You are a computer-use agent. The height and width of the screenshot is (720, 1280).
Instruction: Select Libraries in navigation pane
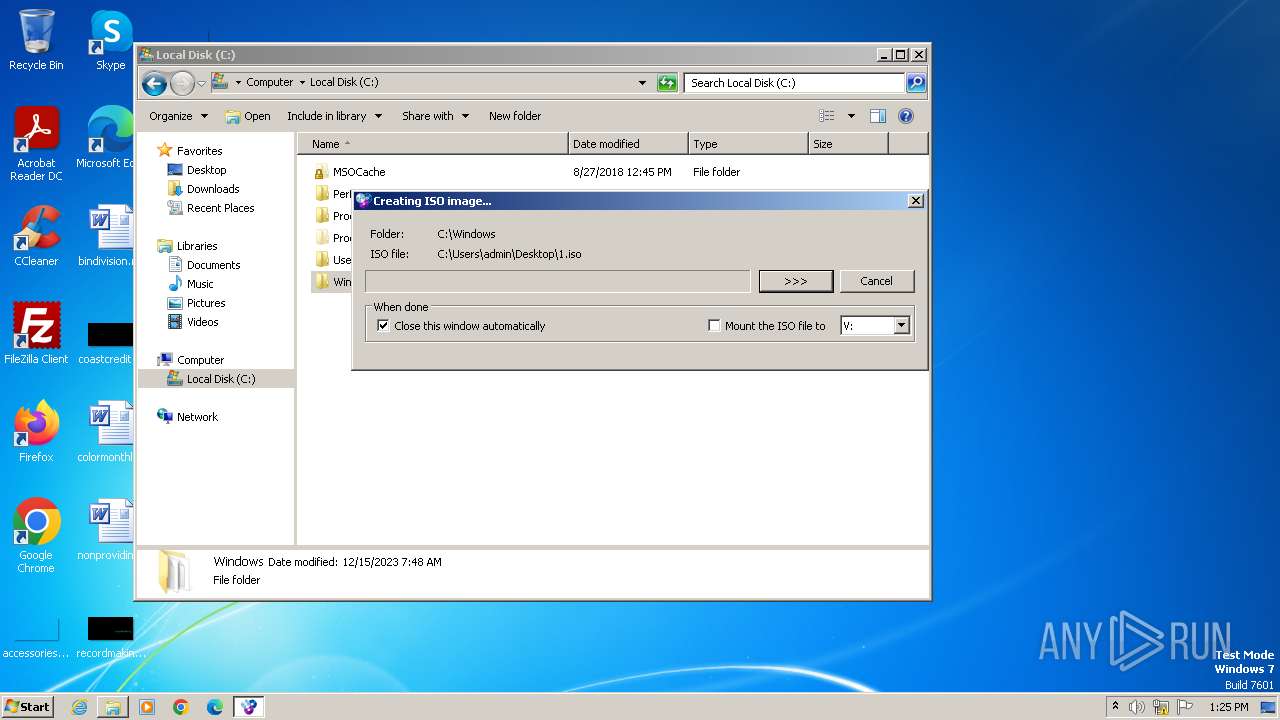188,246
